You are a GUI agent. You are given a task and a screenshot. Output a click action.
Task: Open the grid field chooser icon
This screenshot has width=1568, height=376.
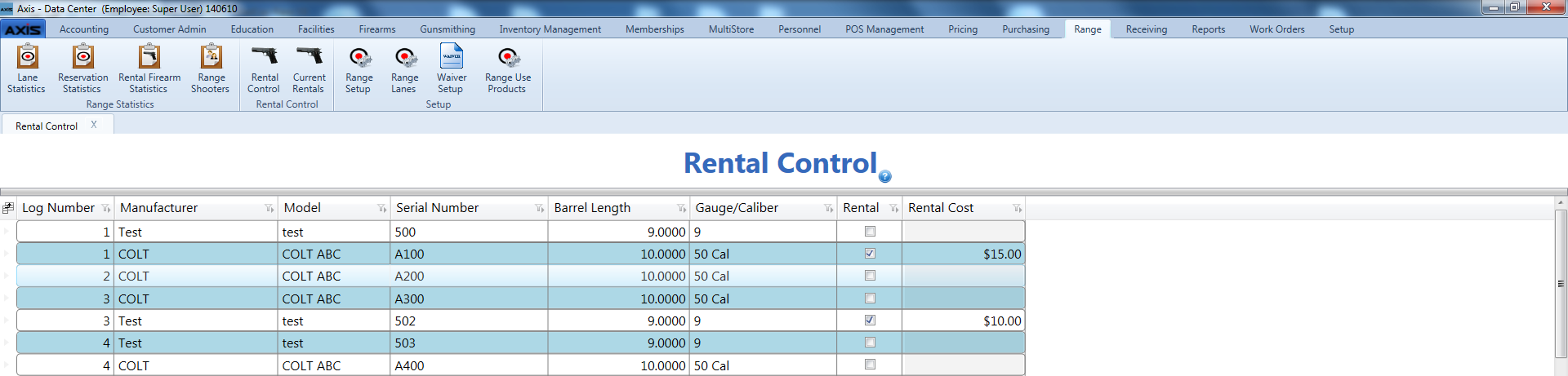pos(8,208)
